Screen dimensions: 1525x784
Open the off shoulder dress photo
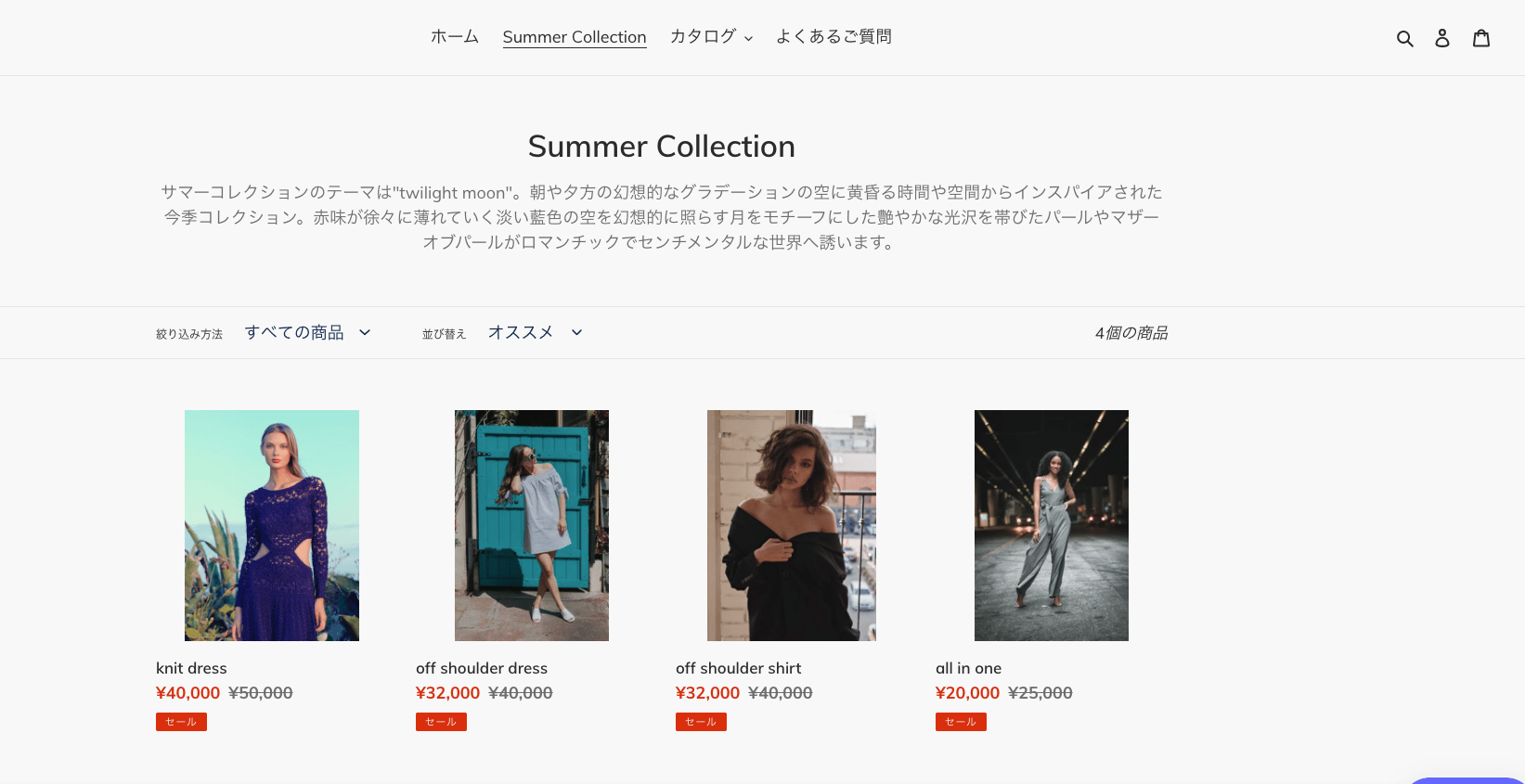[532, 525]
